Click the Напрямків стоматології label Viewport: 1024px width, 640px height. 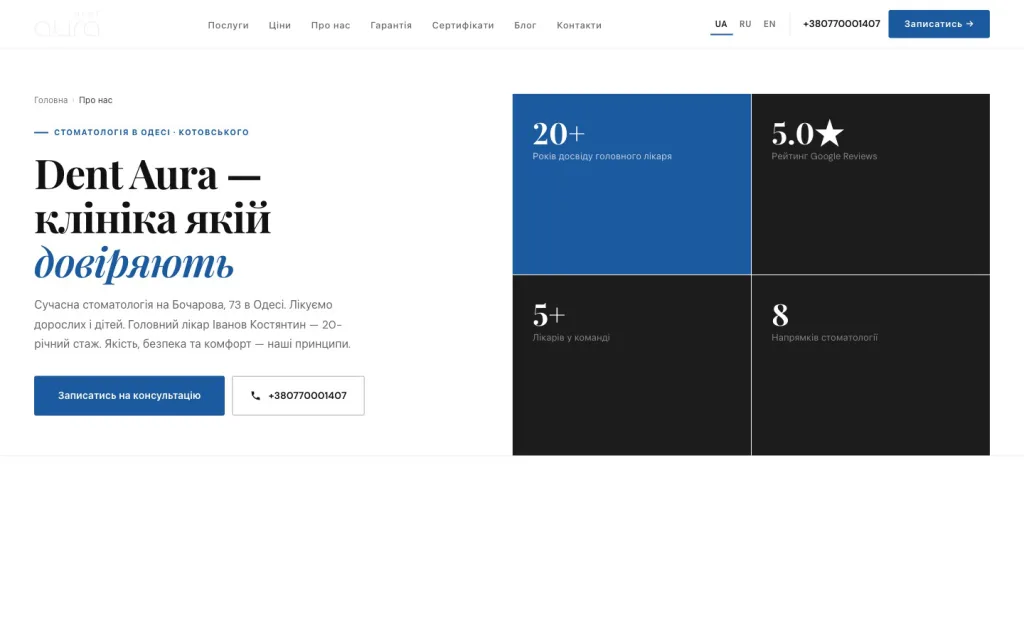[824, 338]
